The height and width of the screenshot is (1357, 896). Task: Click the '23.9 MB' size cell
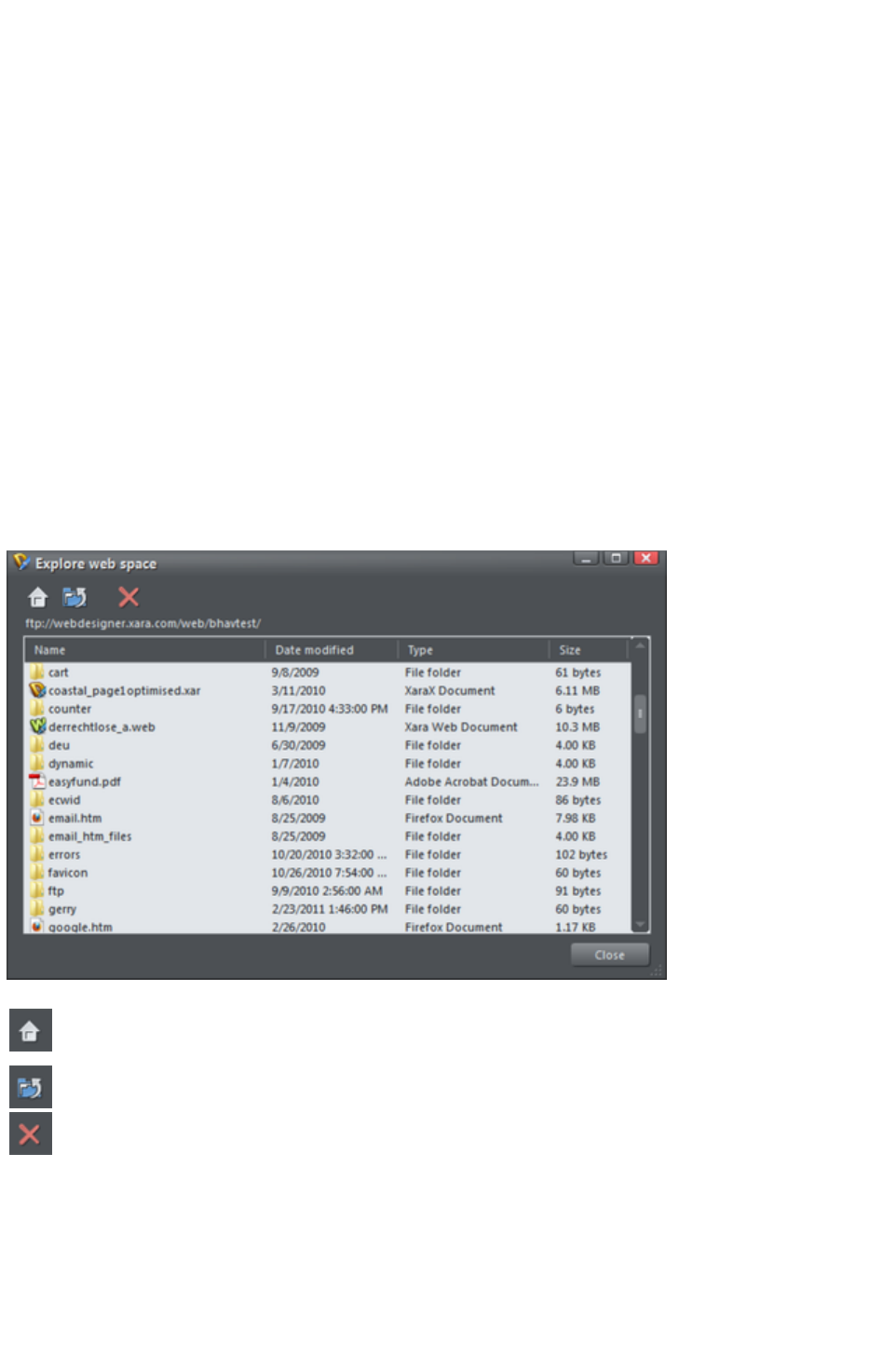[x=577, y=781]
